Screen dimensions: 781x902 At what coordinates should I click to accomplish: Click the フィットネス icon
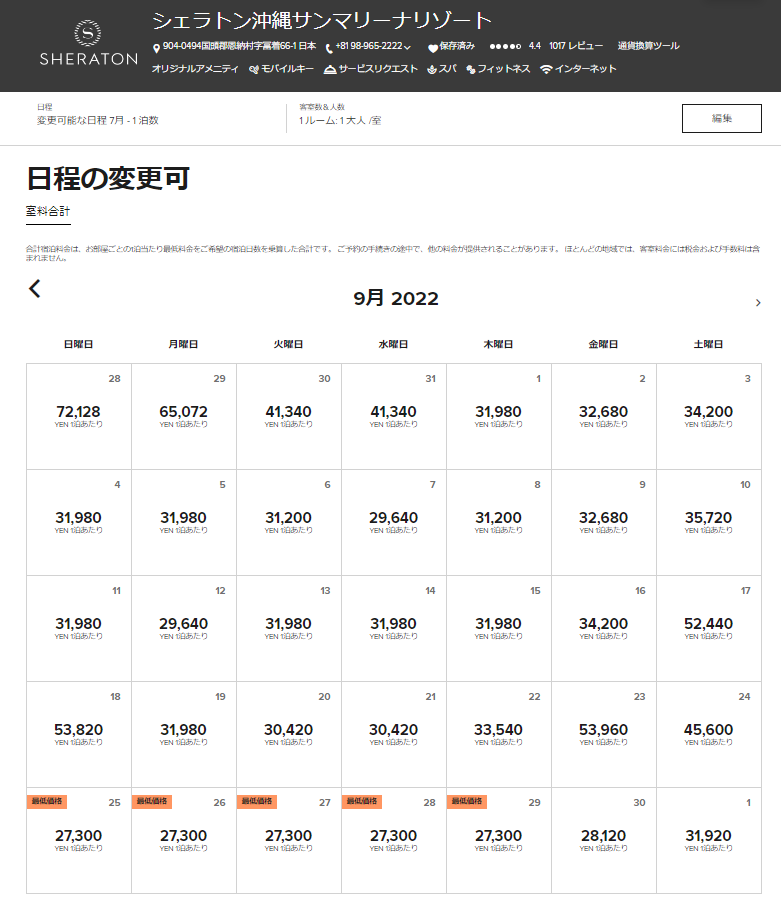click(470, 70)
